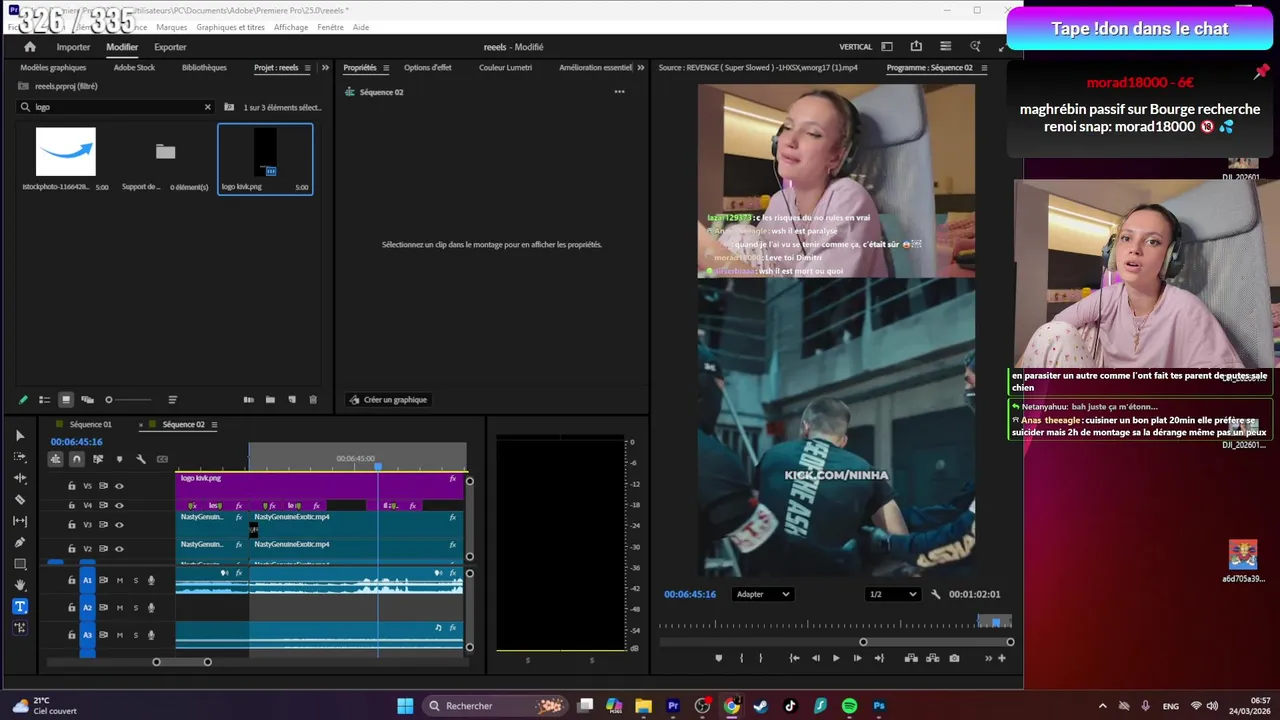1280x720 pixels.
Task: Open the 1/2 playback resolution dropdown
Action: pos(893,594)
